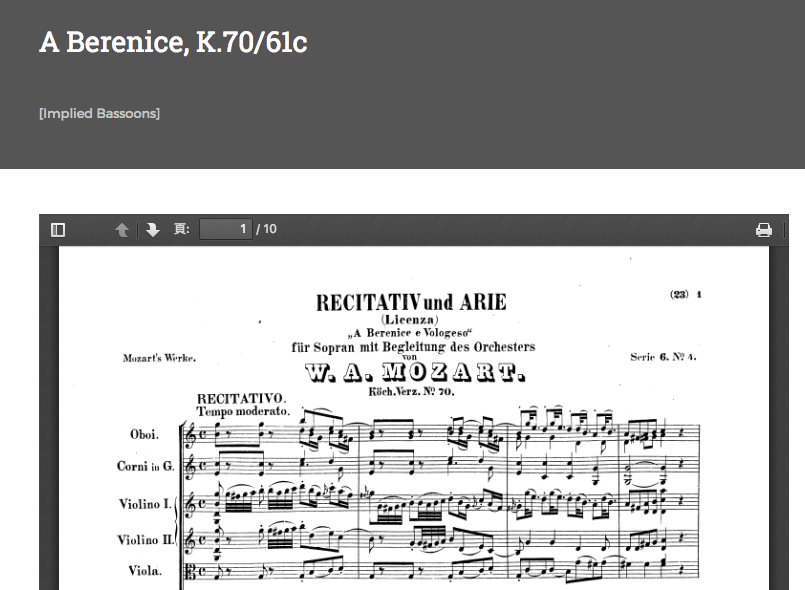Click the Mozart's Werke. text
The width and height of the screenshot is (805, 590).
(x=159, y=358)
